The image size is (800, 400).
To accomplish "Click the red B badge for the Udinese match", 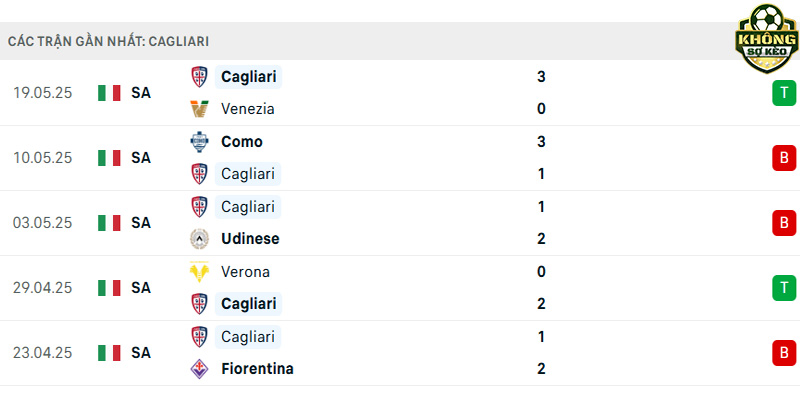I will pos(784,223).
